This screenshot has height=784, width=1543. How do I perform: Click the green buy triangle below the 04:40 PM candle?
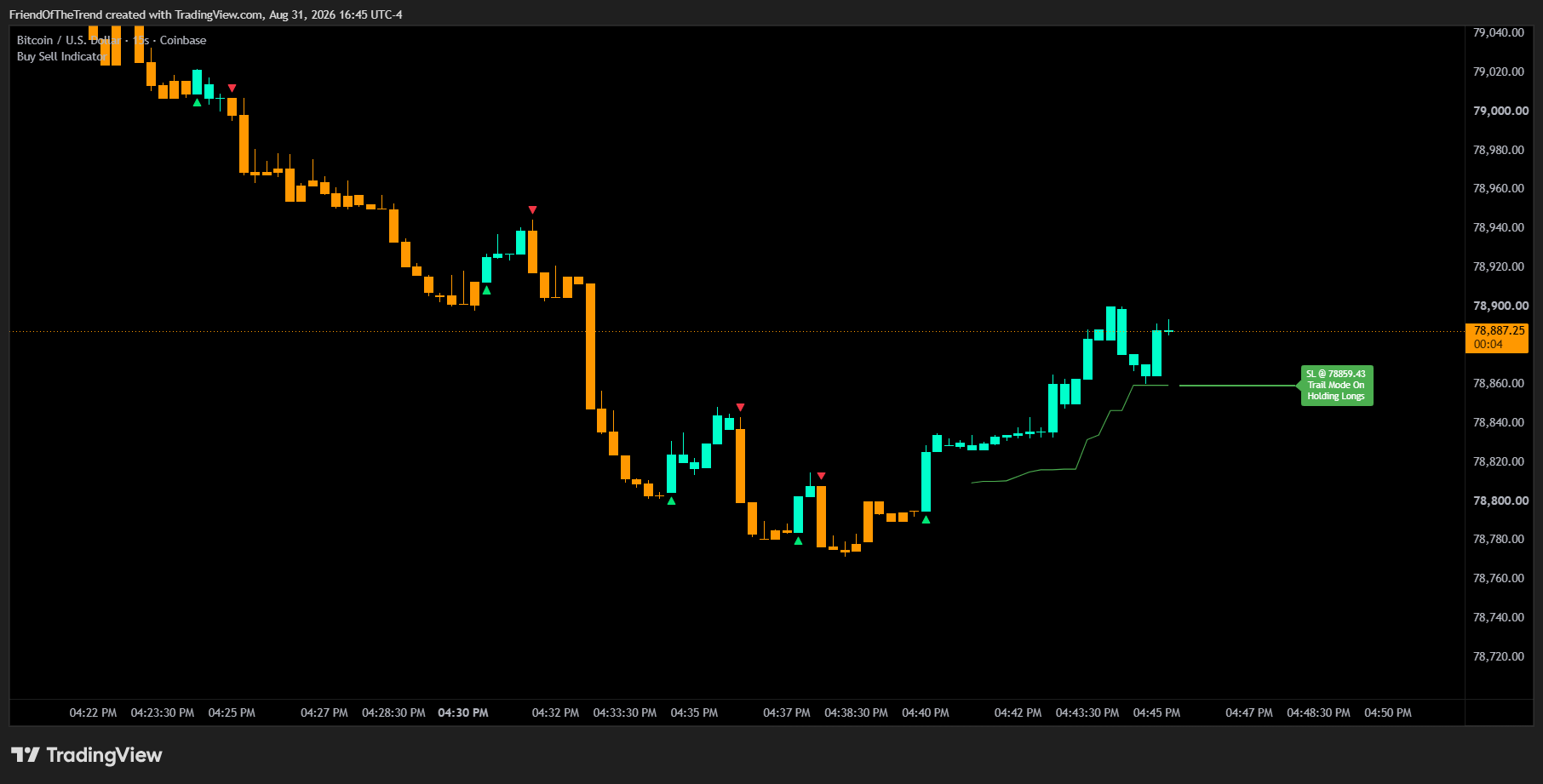(x=926, y=519)
